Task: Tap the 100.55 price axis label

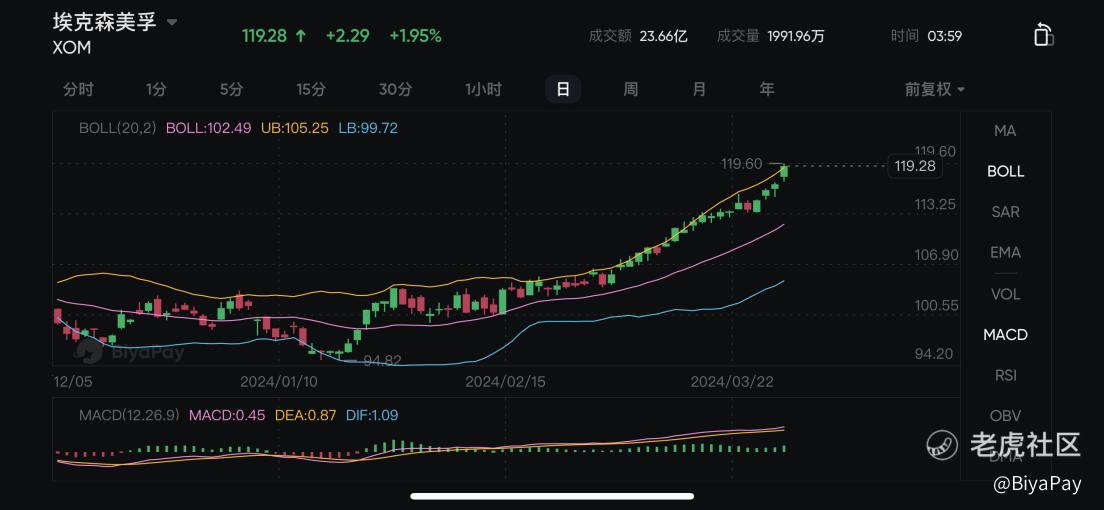Action: coord(936,306)
